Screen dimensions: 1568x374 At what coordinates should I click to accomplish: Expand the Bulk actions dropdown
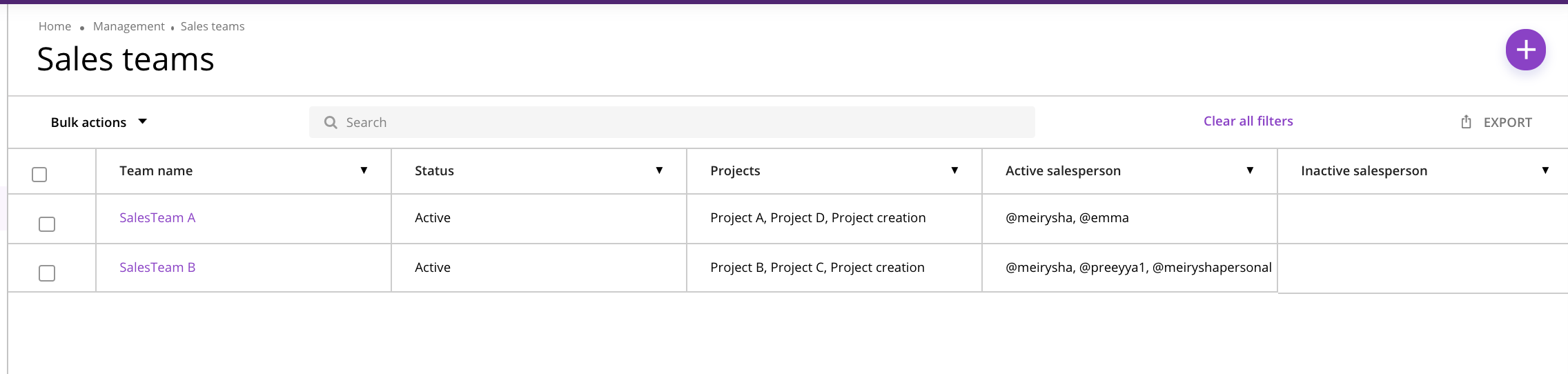pos(99,122)
